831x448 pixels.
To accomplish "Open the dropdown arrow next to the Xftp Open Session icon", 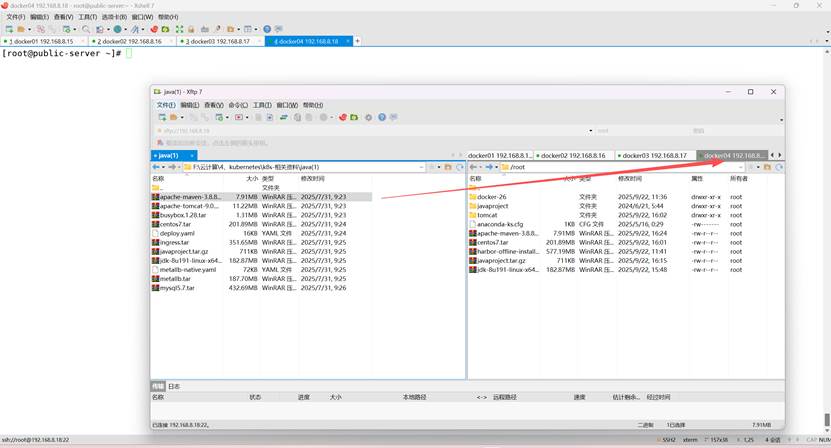I will [x=182, y=118].
